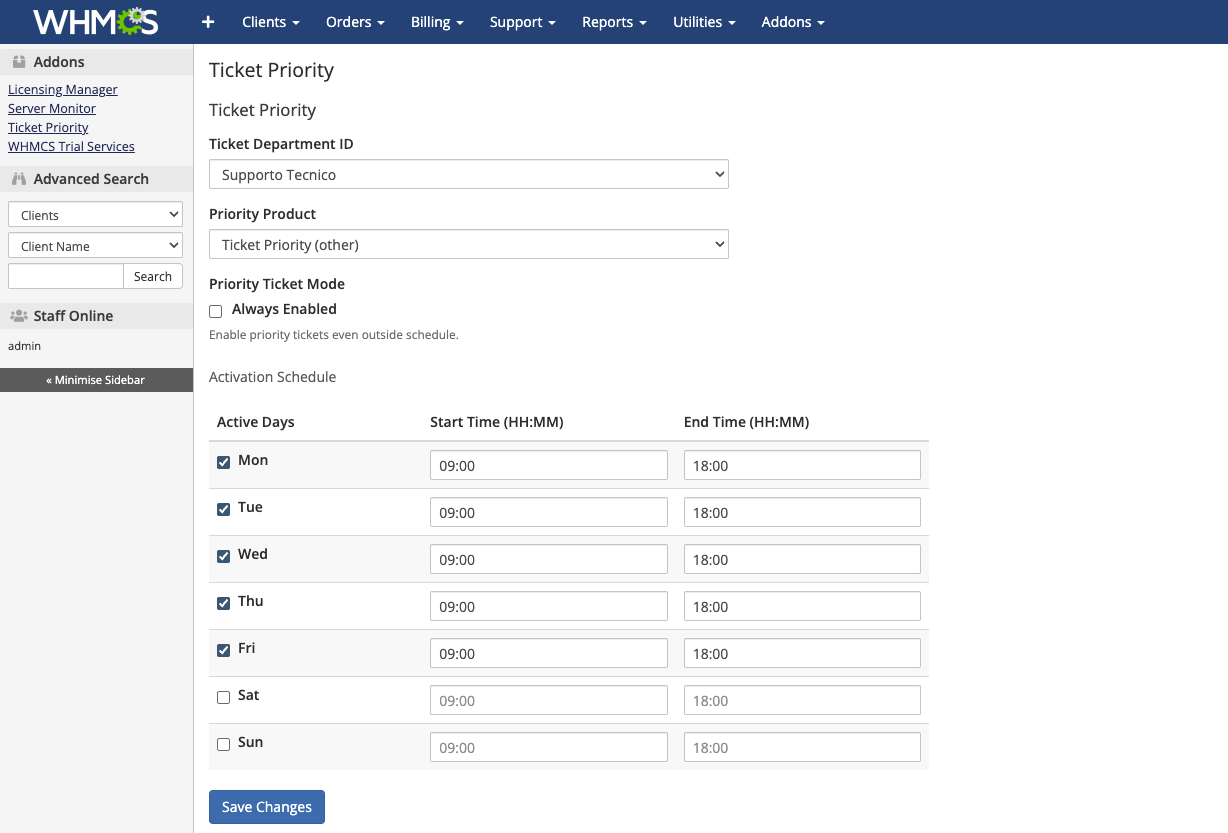Click the Fri Start Time input field

(548, 654)
